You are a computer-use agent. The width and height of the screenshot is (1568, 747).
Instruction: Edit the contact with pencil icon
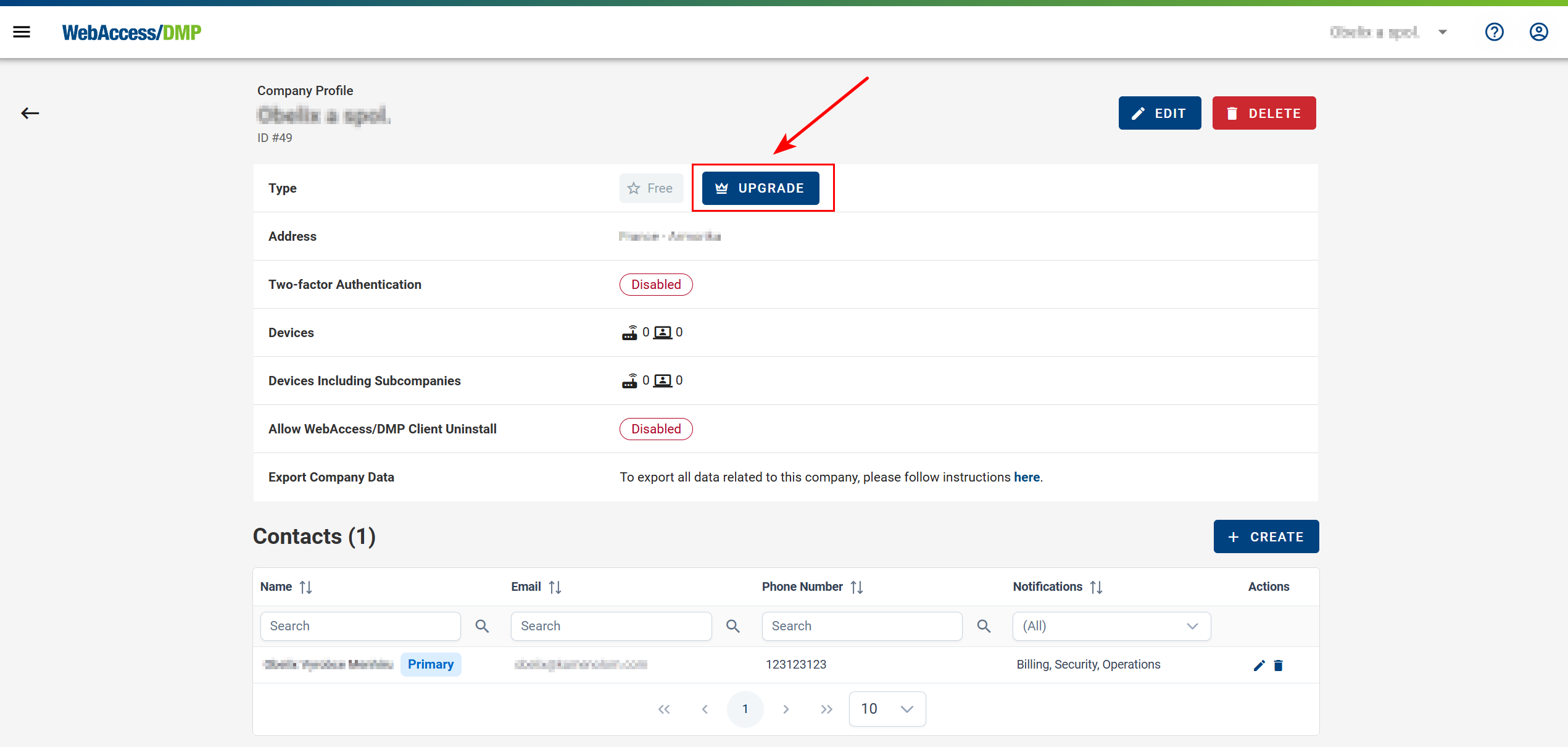pyautogui.click(x=1259, y=665)
